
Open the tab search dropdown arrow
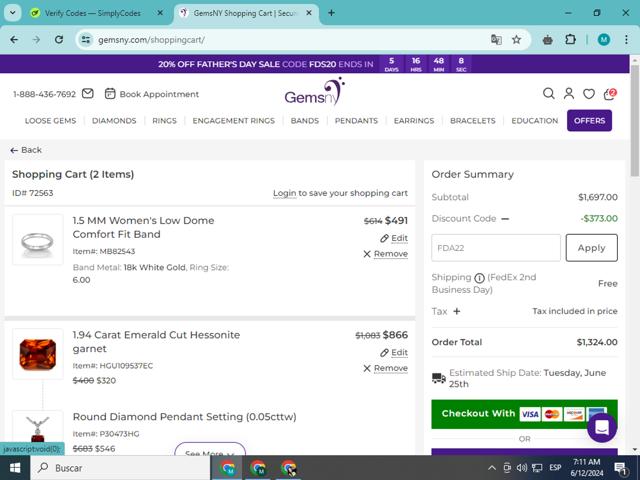(13, 13)
